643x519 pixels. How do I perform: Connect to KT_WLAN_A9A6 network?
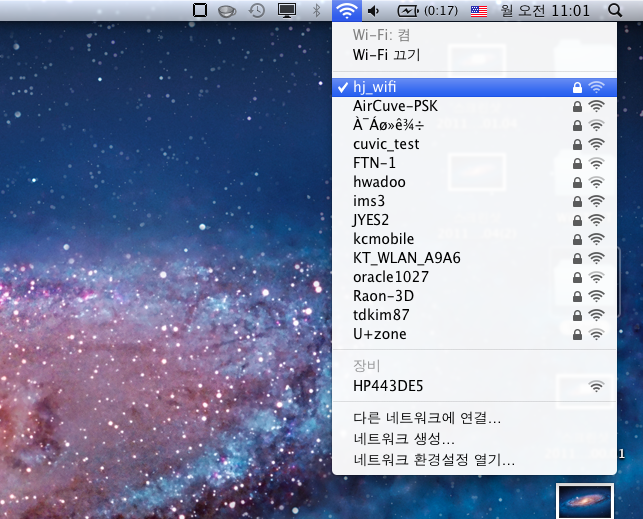(474, 258)
